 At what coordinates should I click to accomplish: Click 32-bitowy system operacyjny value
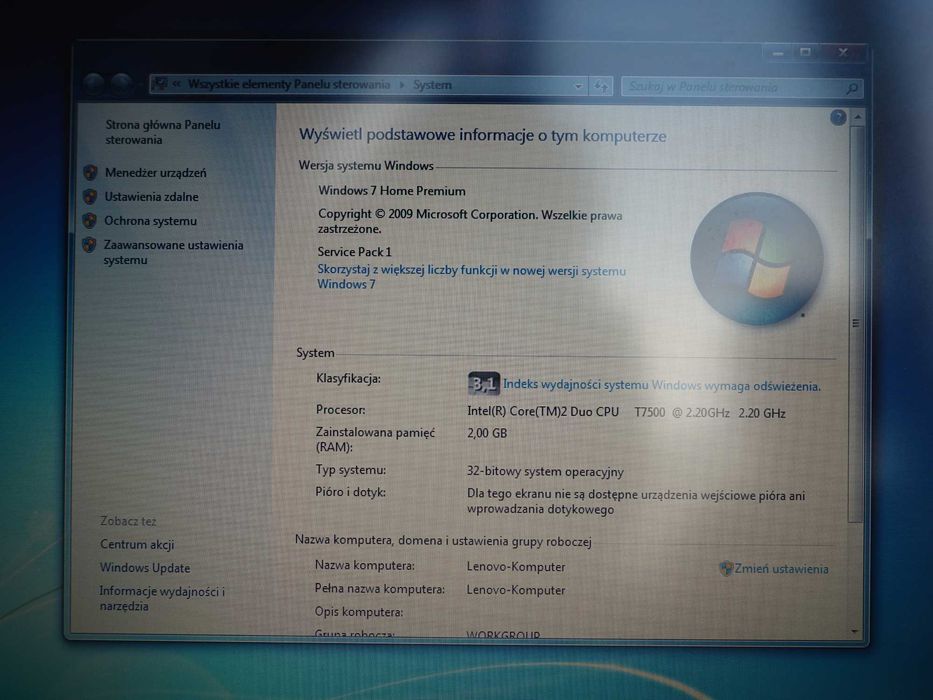pos(545,471)
